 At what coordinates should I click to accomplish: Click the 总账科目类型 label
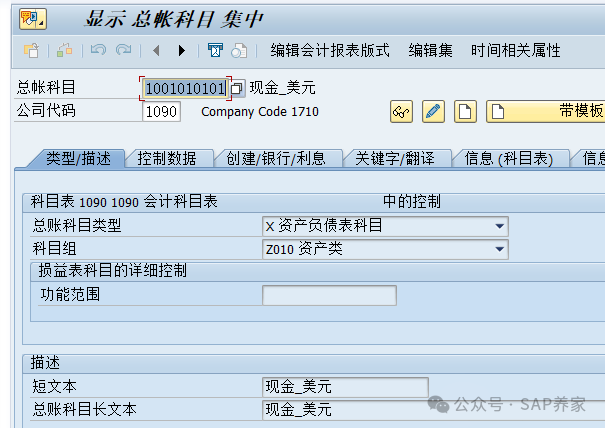(x=77, y=225)
